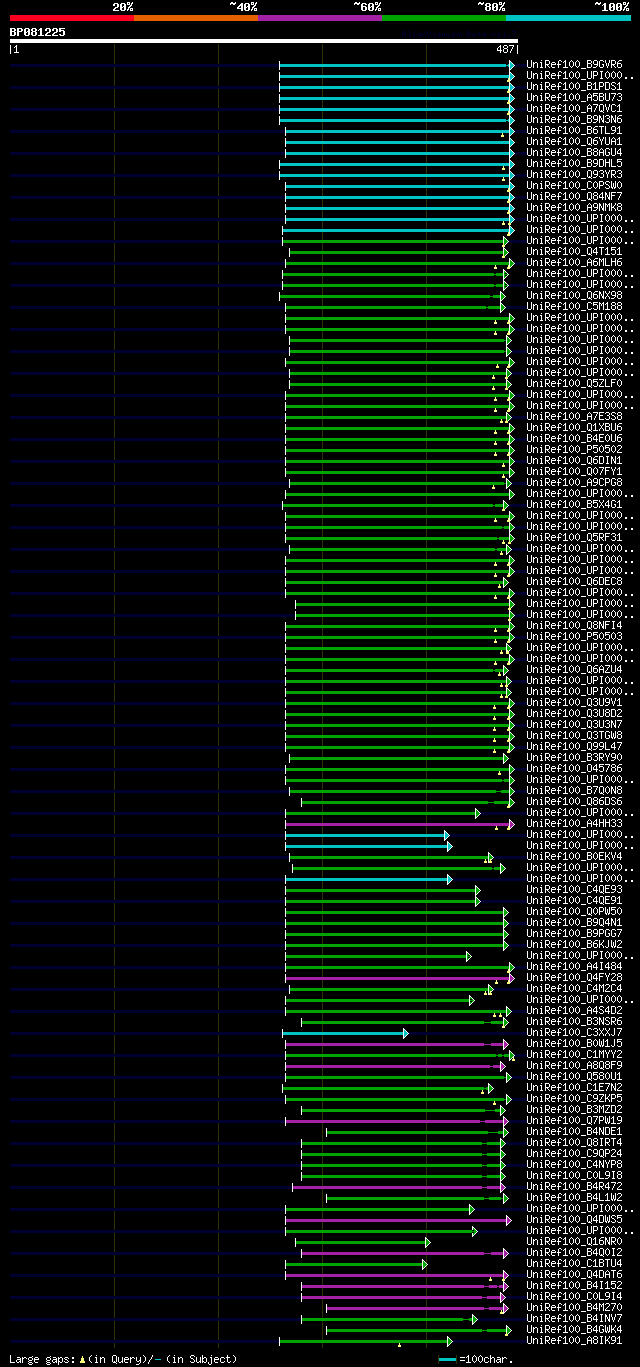
Task: Select the UniRef100_C4QE93 label
Action: 573,889
